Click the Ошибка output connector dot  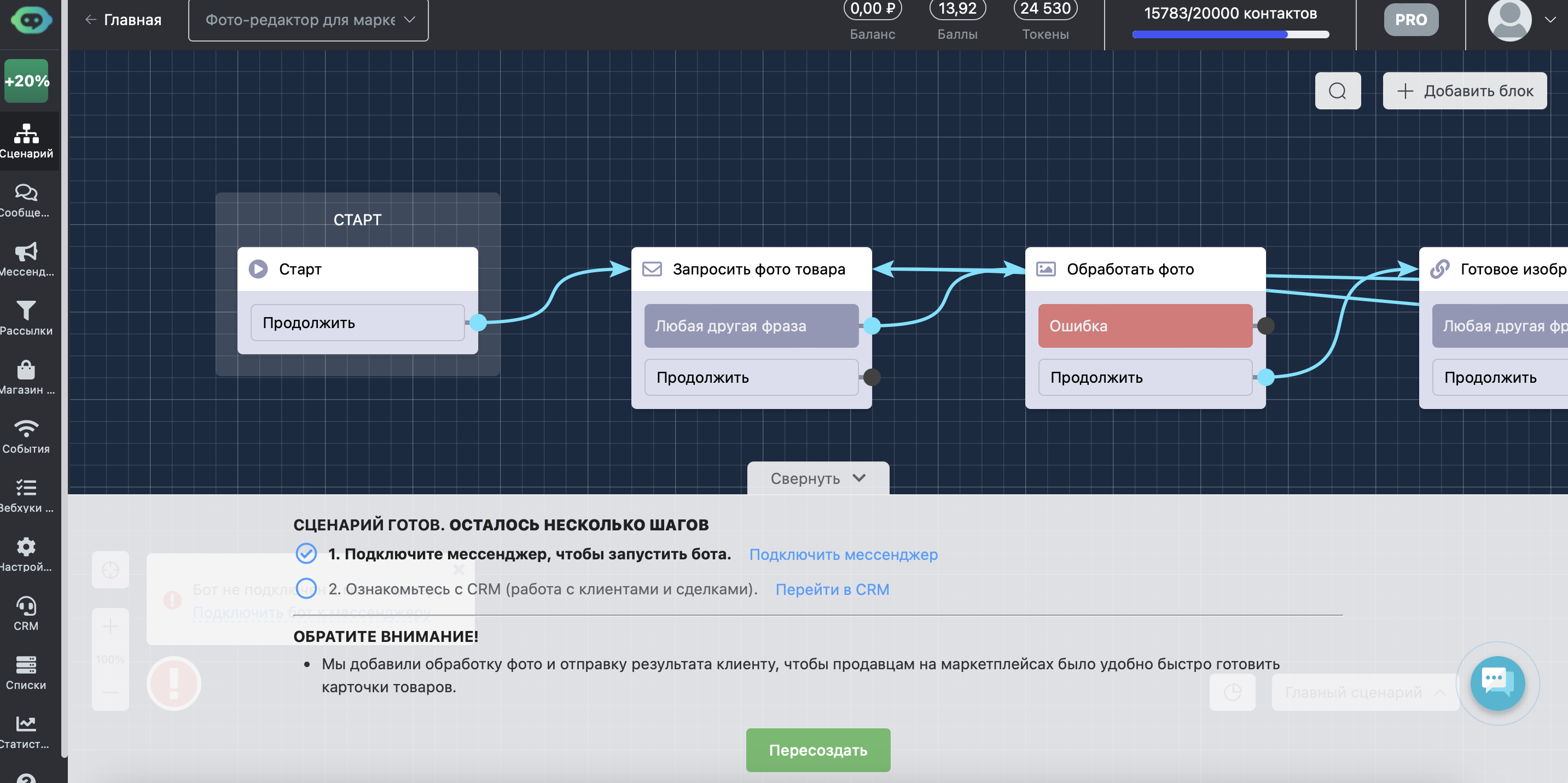1265,326
